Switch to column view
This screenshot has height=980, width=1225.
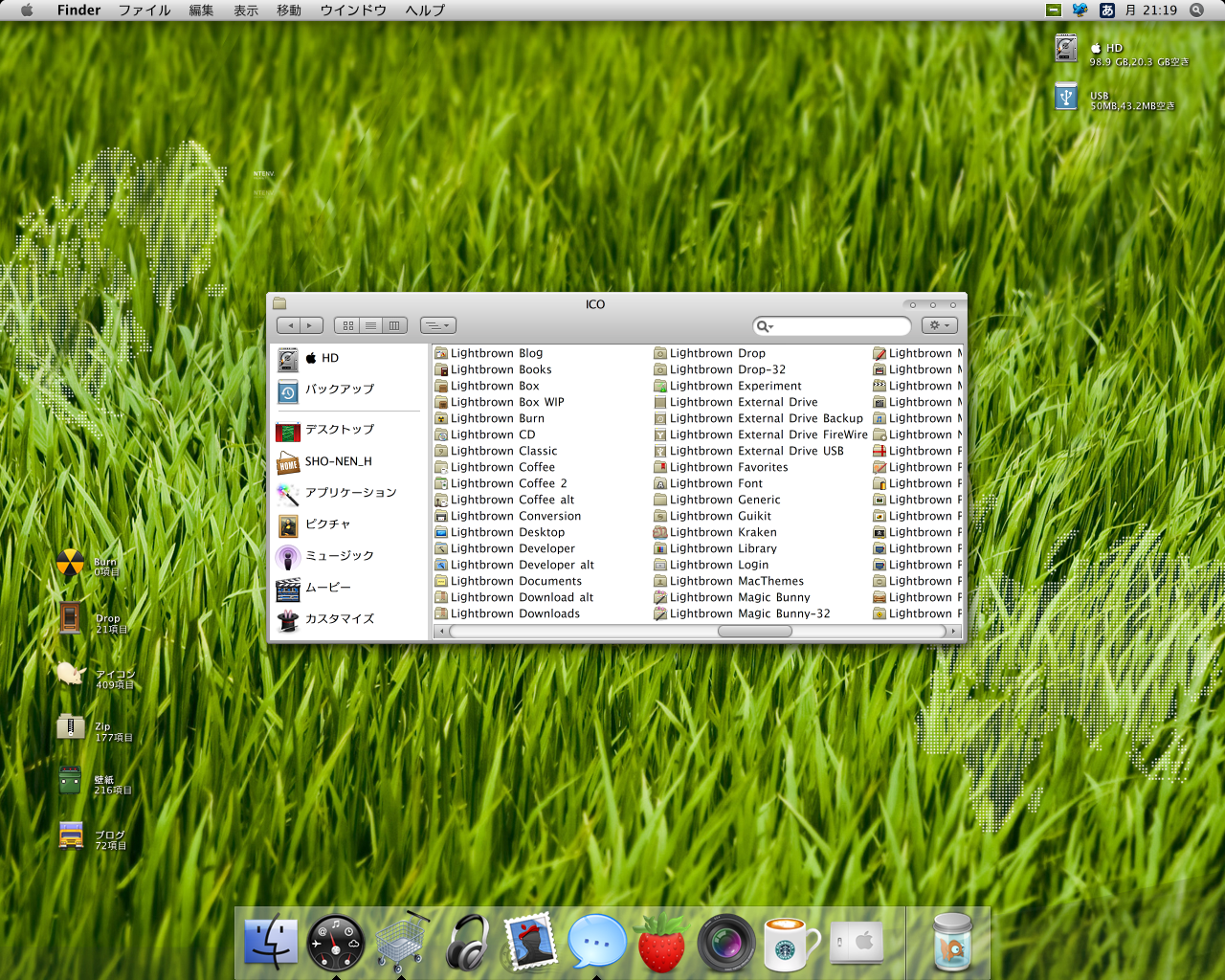(395, 325)
